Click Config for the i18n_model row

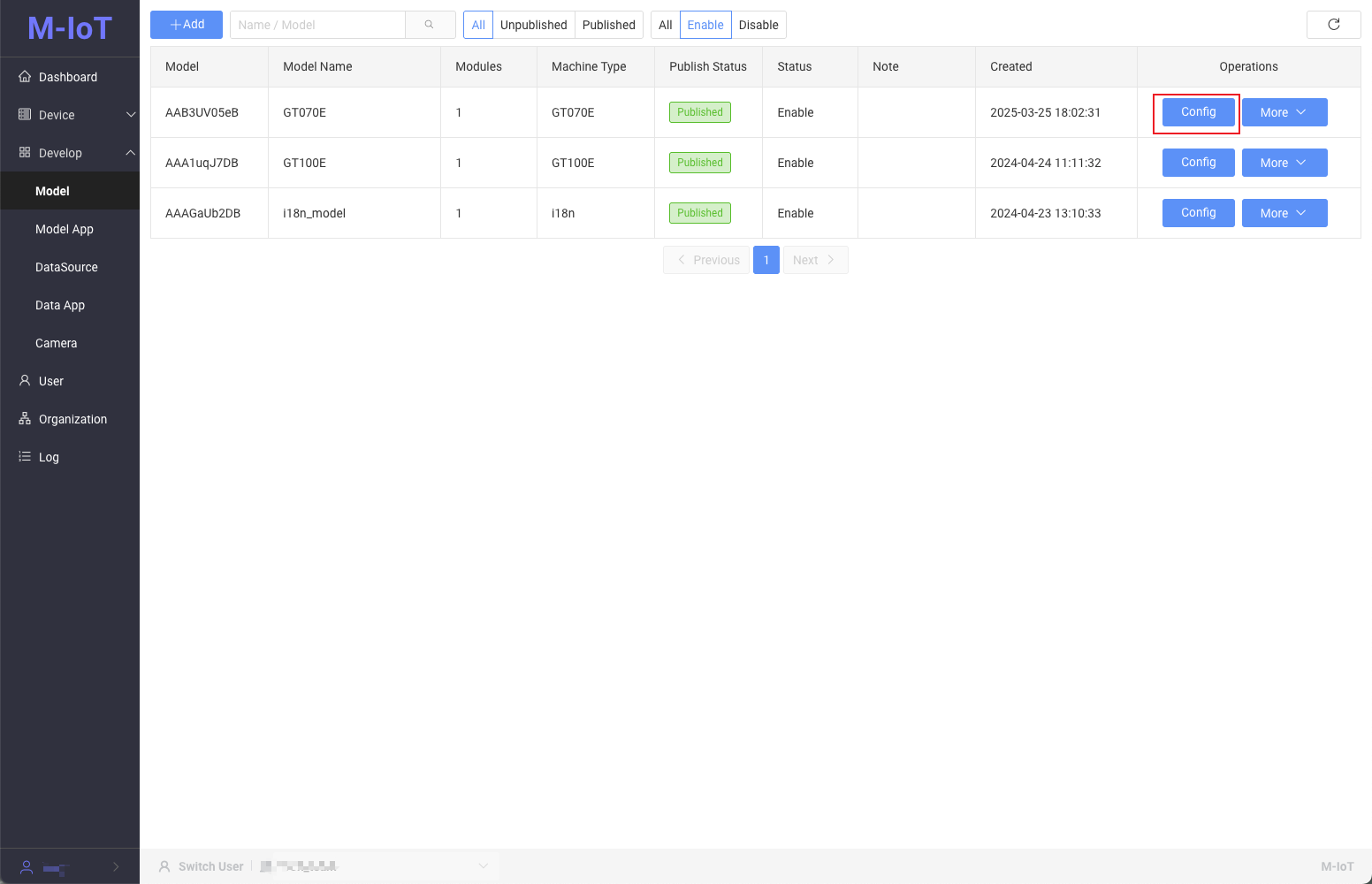coord(1198,213)
